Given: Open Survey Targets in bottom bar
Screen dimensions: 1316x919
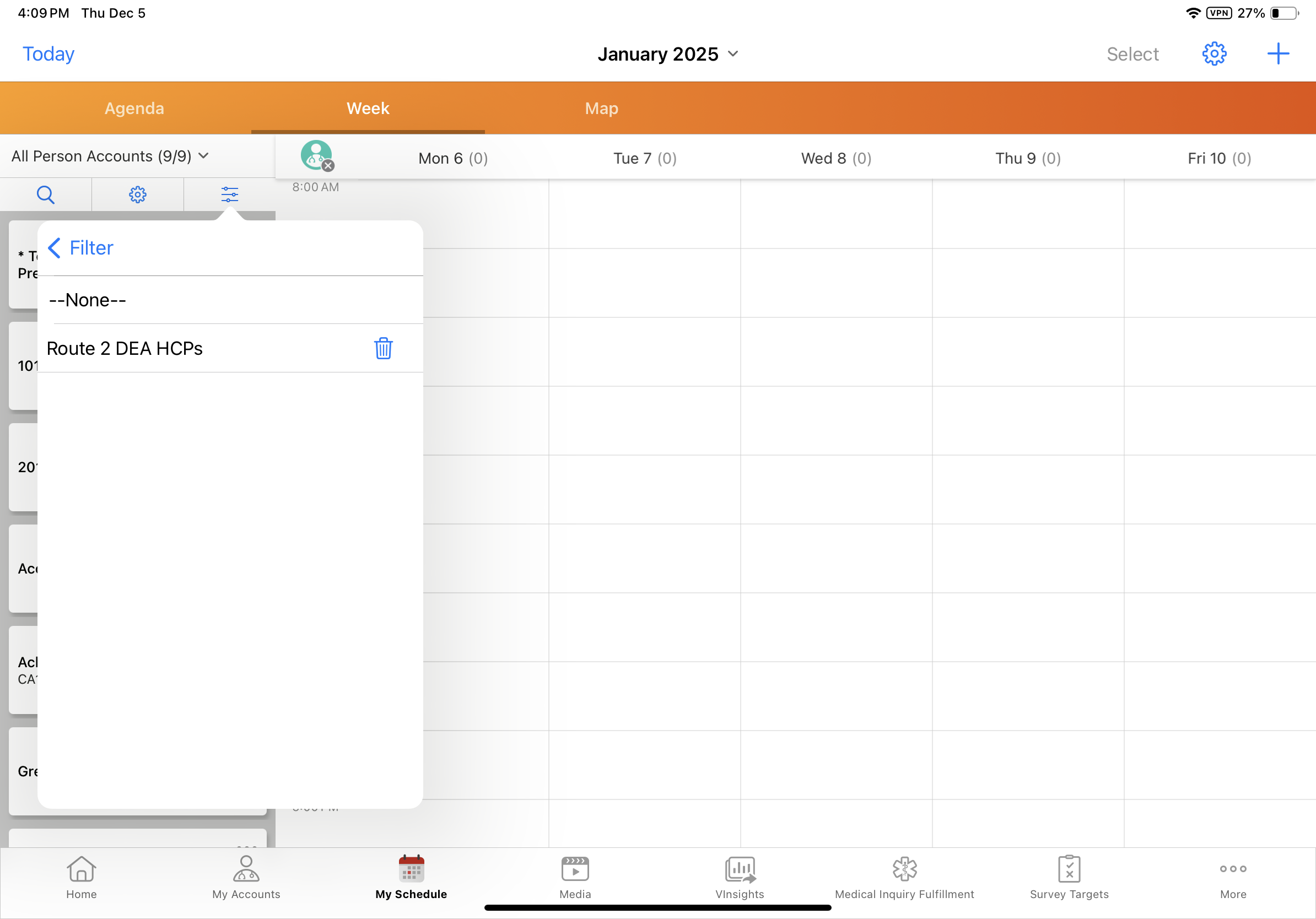Looking at the screenshot, I should pos(1069,878).
